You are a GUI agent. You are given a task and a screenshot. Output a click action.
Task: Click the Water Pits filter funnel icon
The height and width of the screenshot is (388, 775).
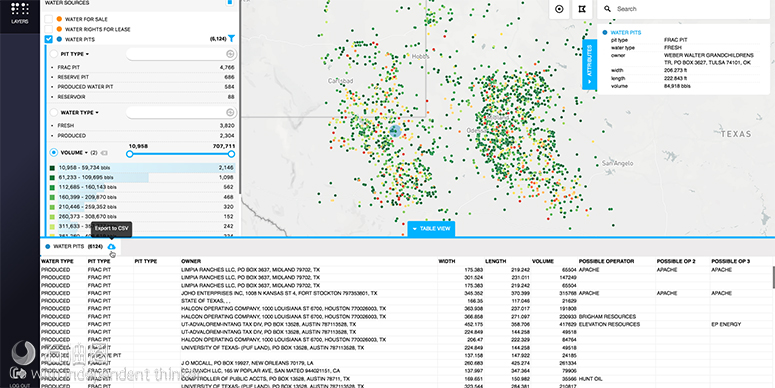pyautogui.click(x=231, y=39)
